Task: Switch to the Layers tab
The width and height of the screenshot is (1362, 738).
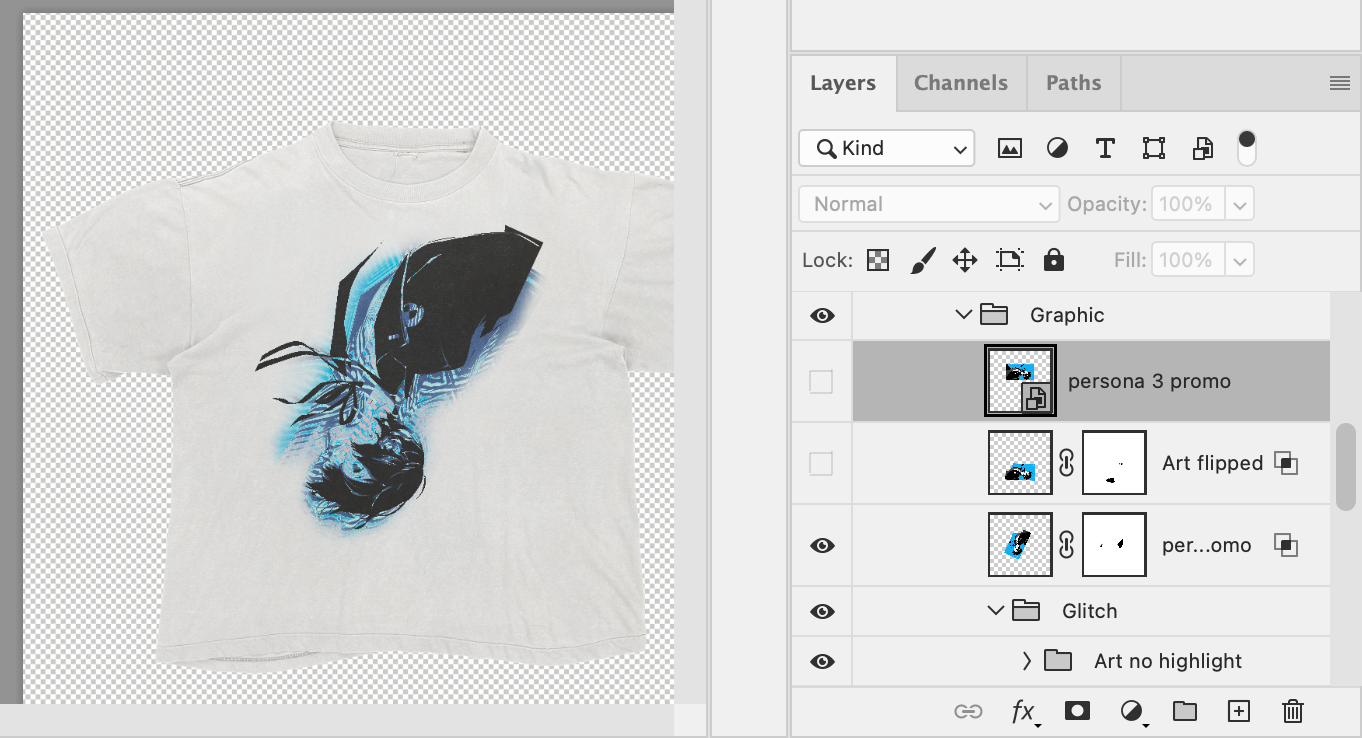Action: pyautogui.click(x=843, y=83)
